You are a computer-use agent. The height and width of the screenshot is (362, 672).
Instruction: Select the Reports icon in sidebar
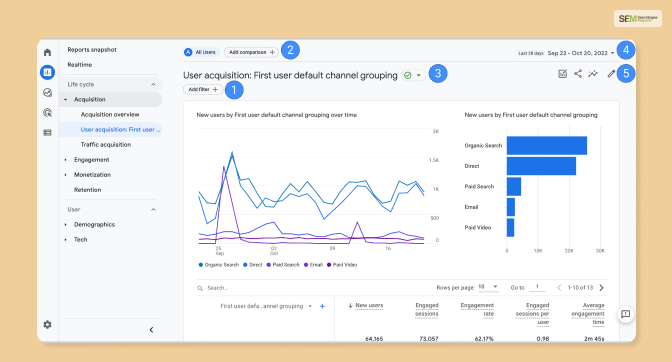pyautogui.click(x=47, y=72)
